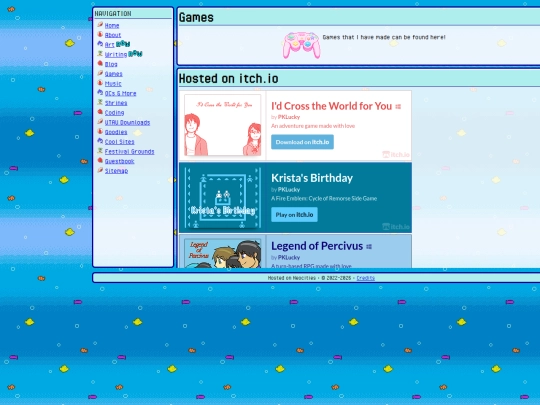The image size is (540, 405).
Task: Click the icon beside Home link
Action: (x=100, y=24)
